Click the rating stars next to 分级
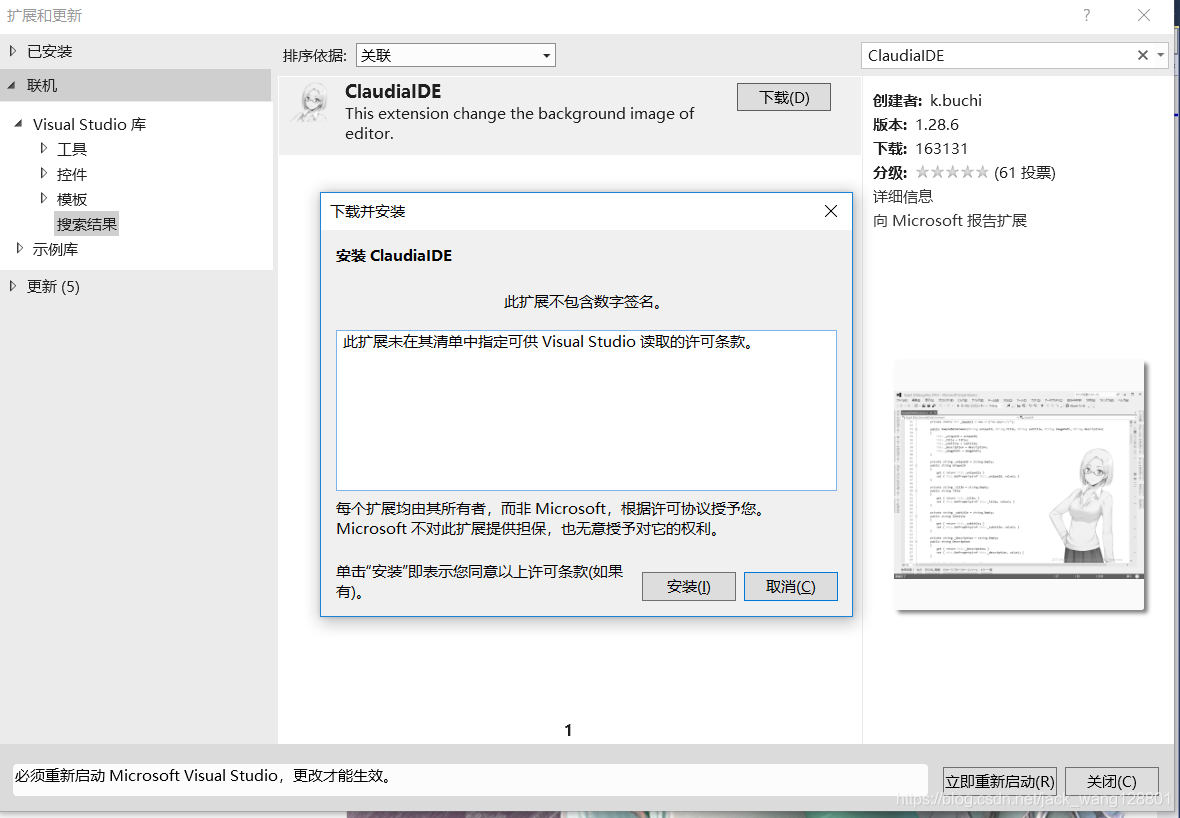The width and height of the screenshot is (1180, 818). [952, 172]
